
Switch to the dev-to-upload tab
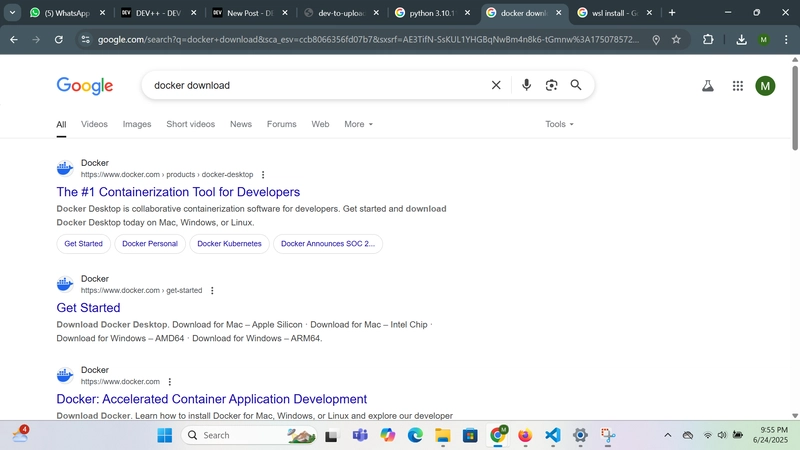pos(341,13)
